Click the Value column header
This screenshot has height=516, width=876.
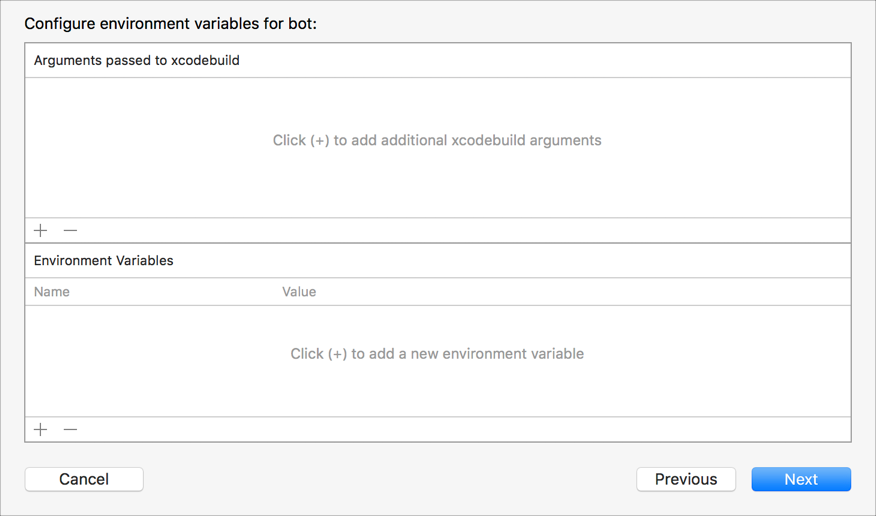click(299, 292)
